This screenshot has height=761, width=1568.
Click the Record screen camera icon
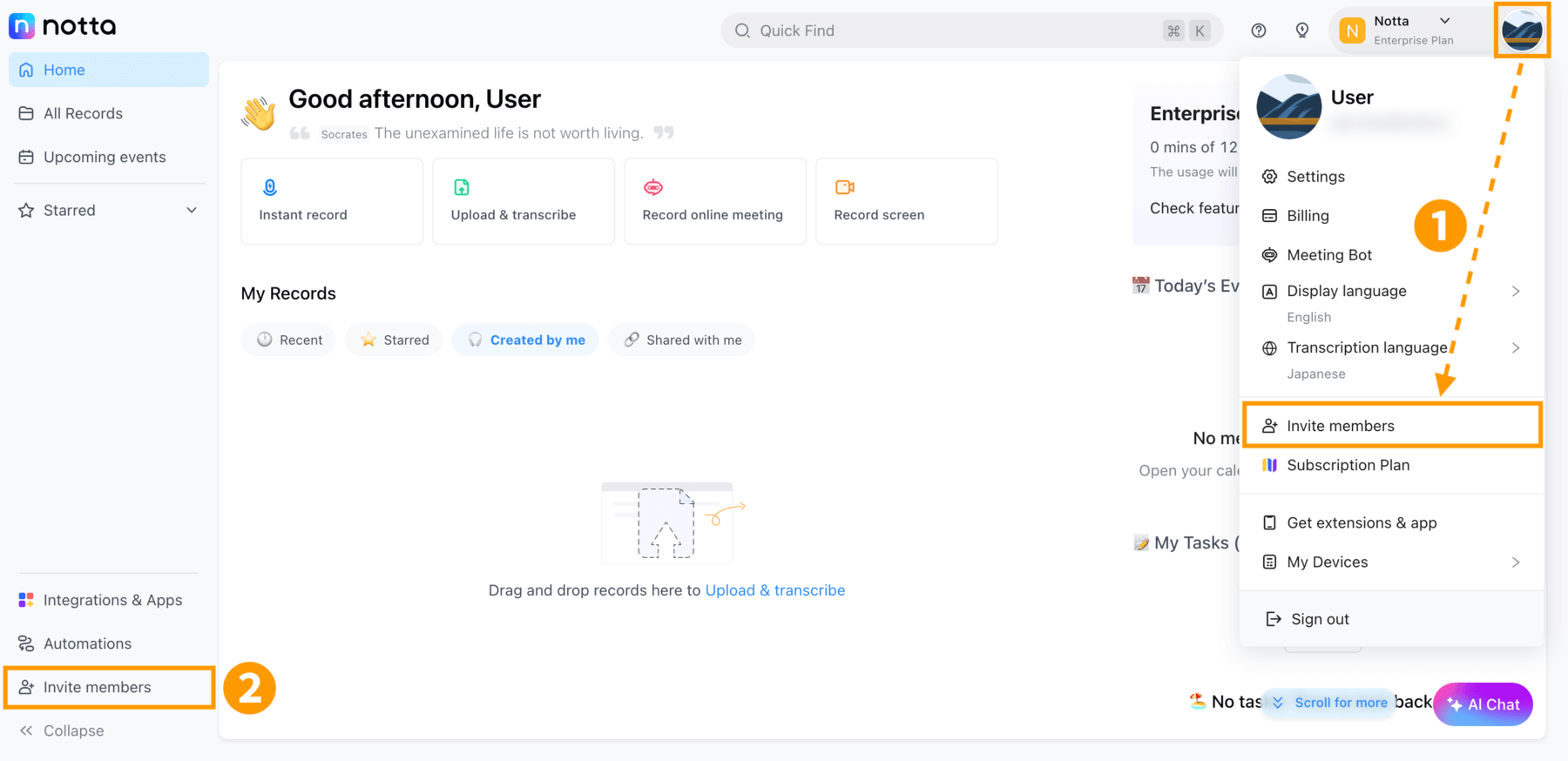pos(845,187)
